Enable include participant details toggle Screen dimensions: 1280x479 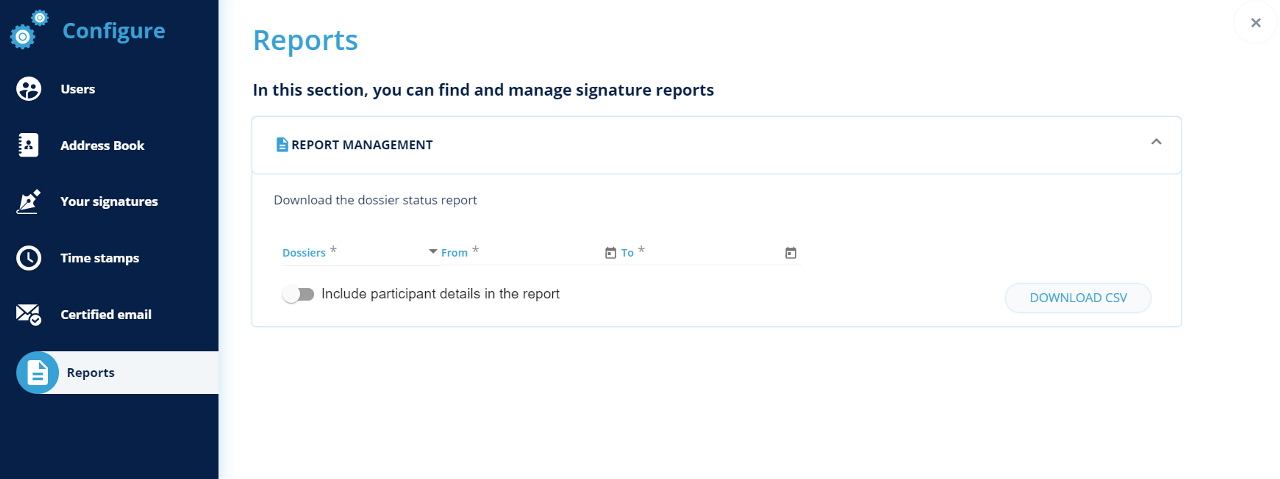coord(298,294)
